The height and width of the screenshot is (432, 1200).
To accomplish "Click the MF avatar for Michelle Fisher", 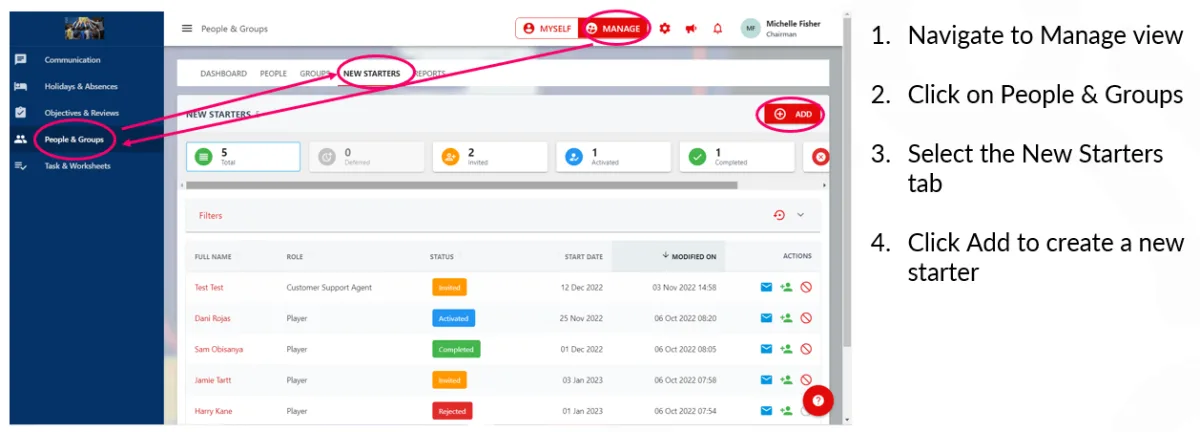I will pos(751,29).
